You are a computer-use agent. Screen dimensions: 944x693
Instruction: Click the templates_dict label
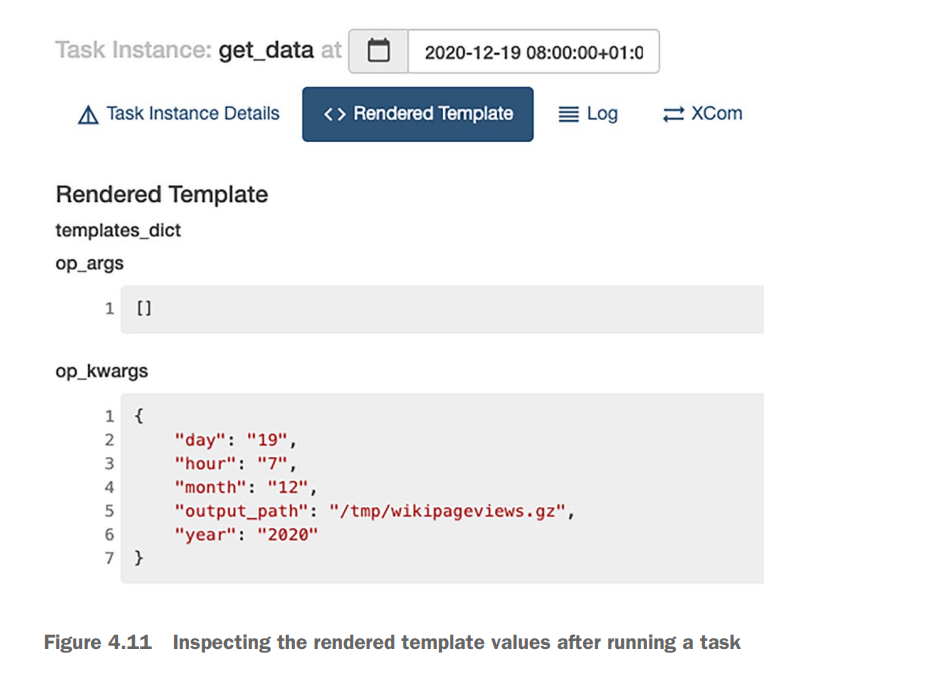(x=118, y=231)
